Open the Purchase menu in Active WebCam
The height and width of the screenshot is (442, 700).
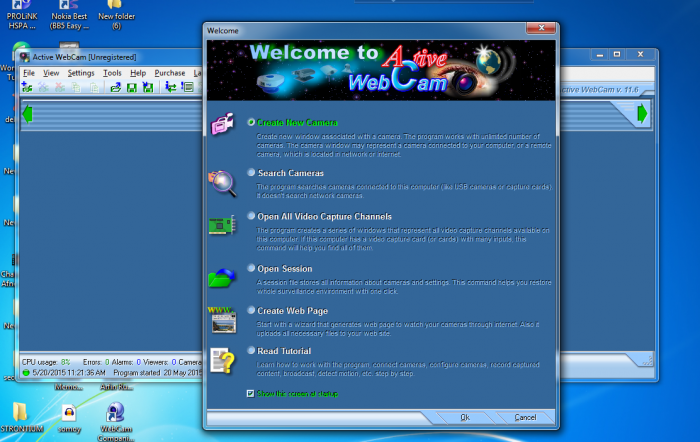point(170,73)
